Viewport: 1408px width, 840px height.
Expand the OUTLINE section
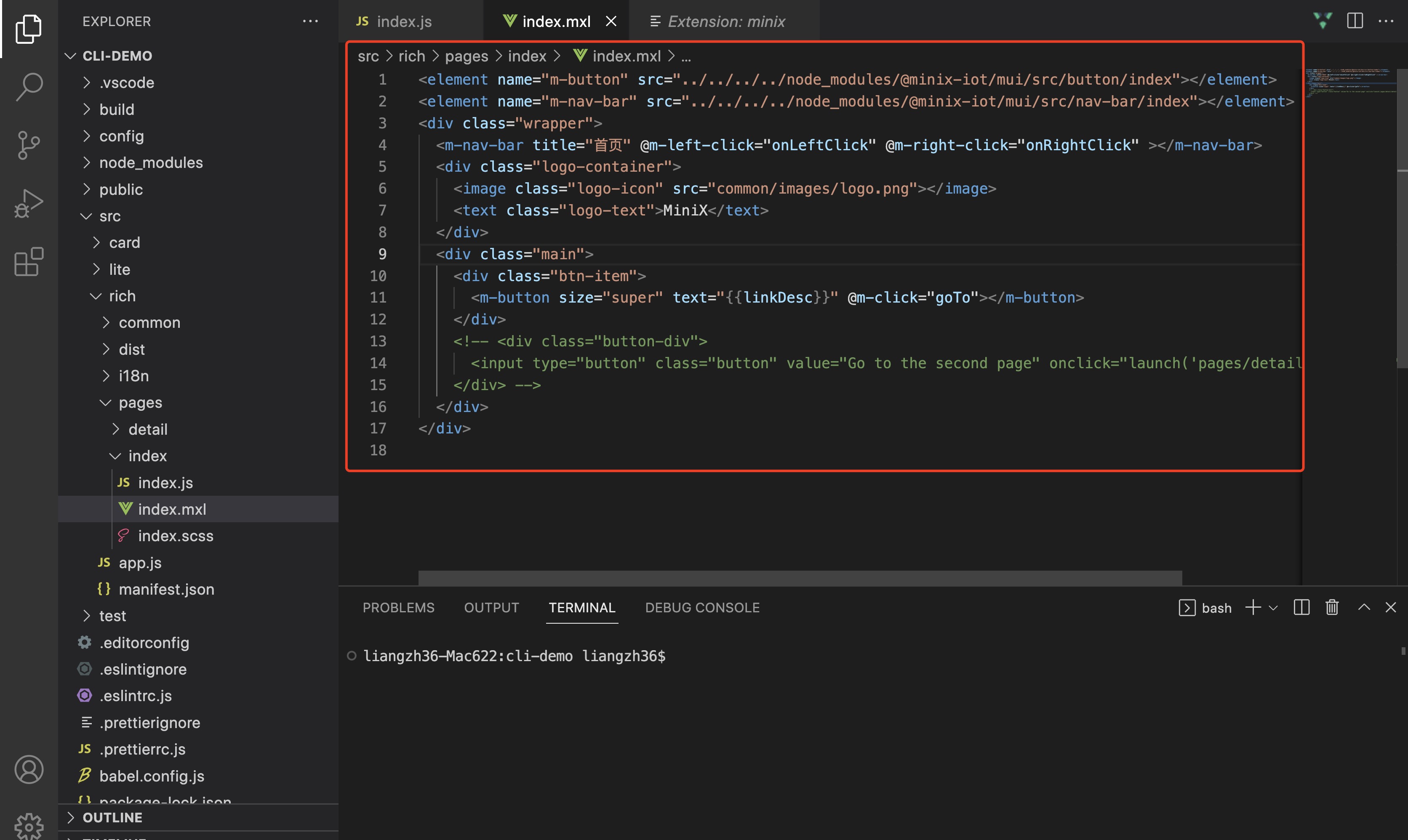[198, 817]
